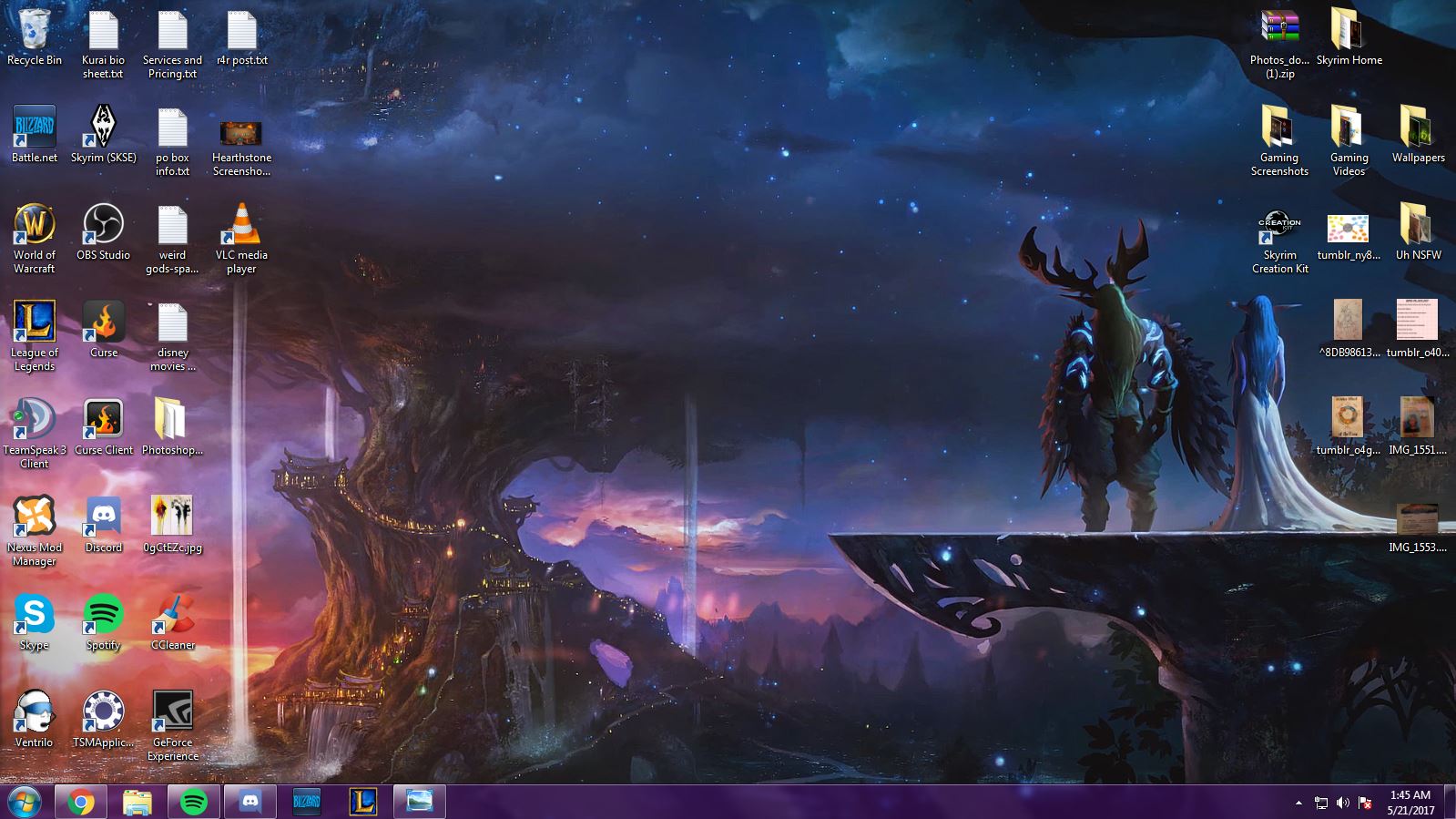Switch to Spotify in the taskbar
Screen dimensions: 1456x819
(194, 803)
